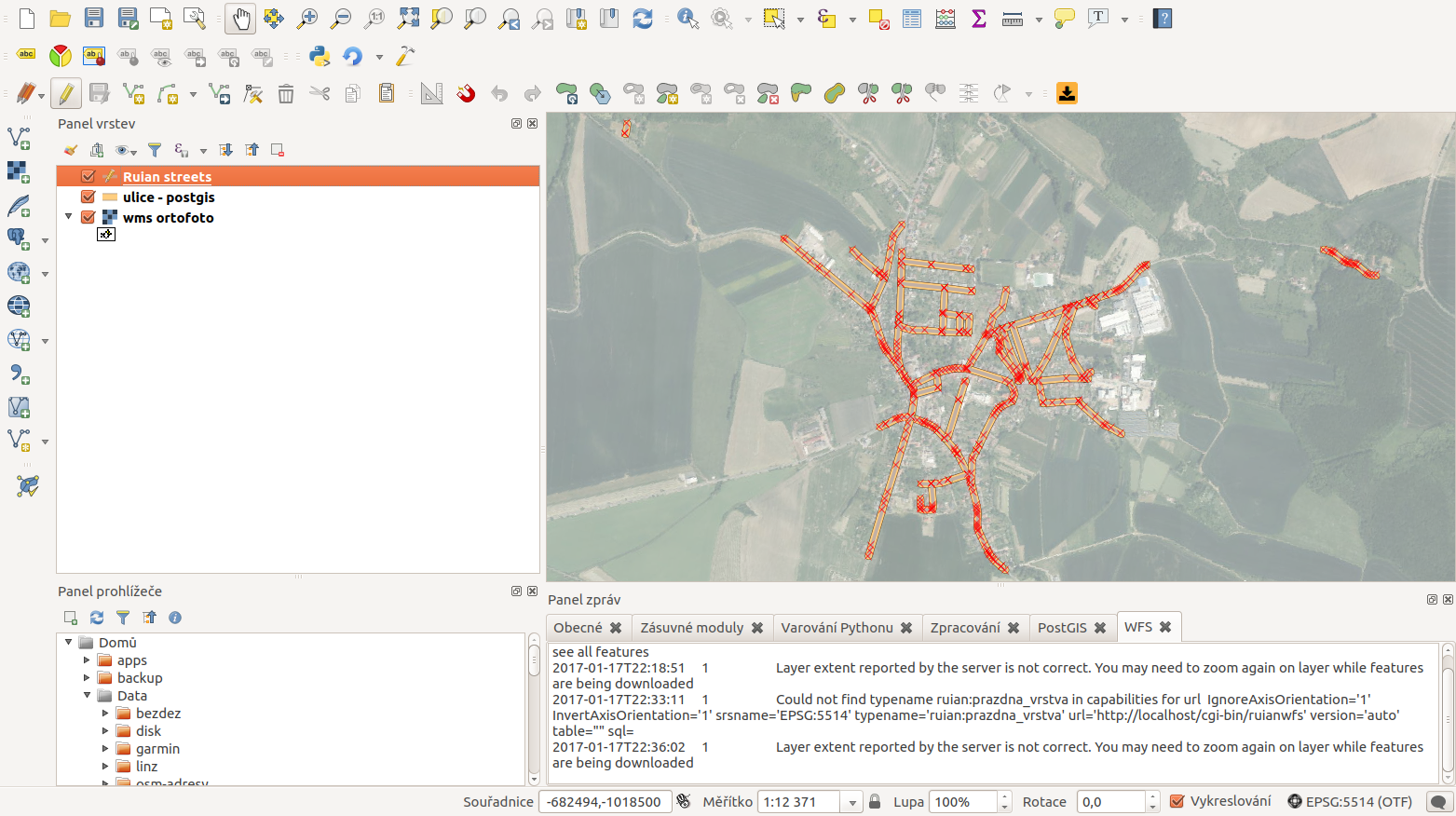Click the Delete Selected trash icon
Image resolution: width=1456 pixels, height=816 pixels.
(286, 93)
